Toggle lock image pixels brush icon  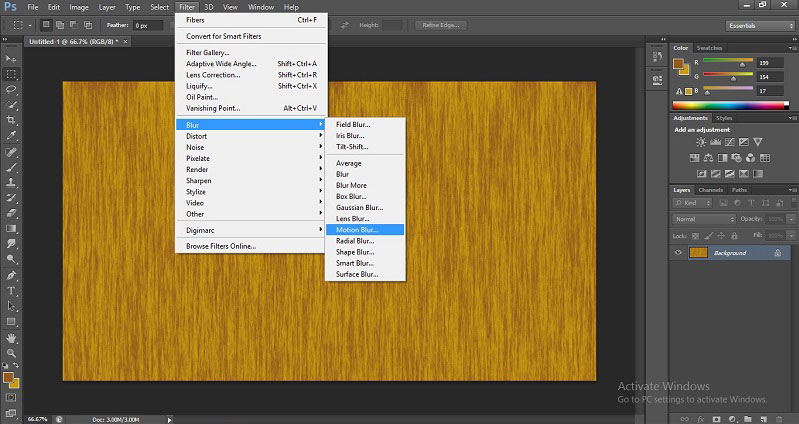(x=708, y=236)
